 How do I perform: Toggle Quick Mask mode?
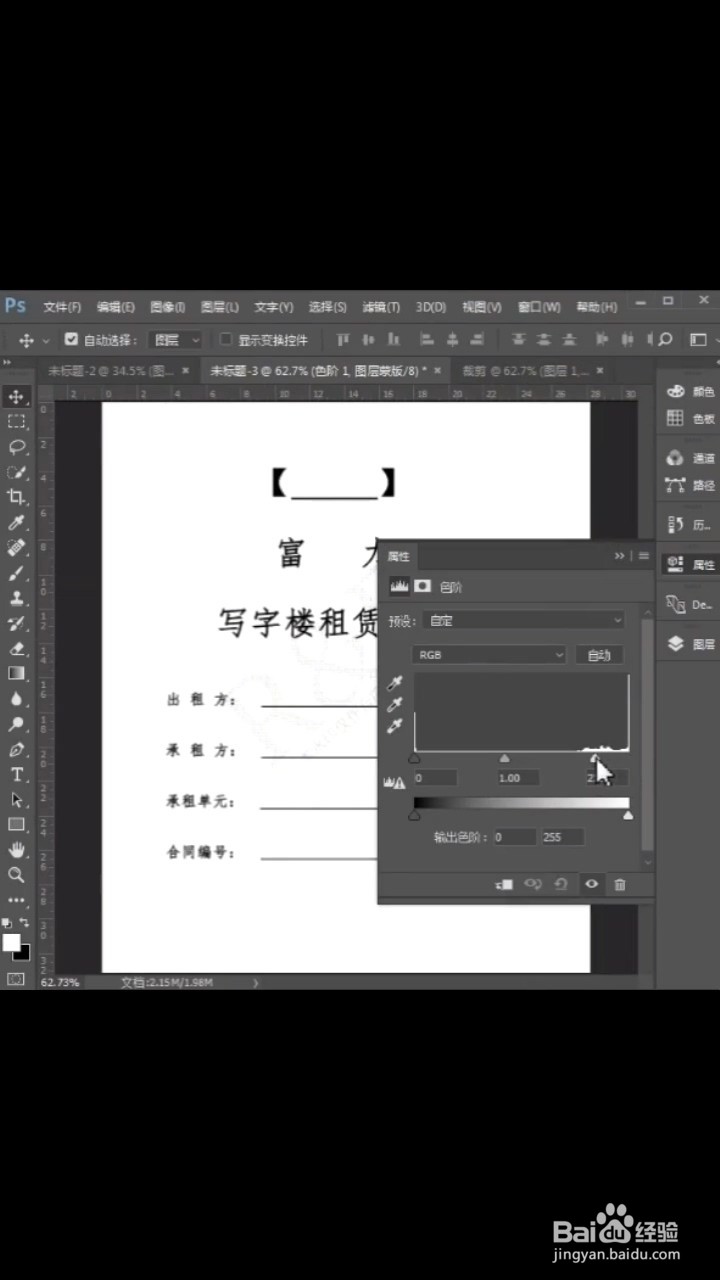[15, 979]
